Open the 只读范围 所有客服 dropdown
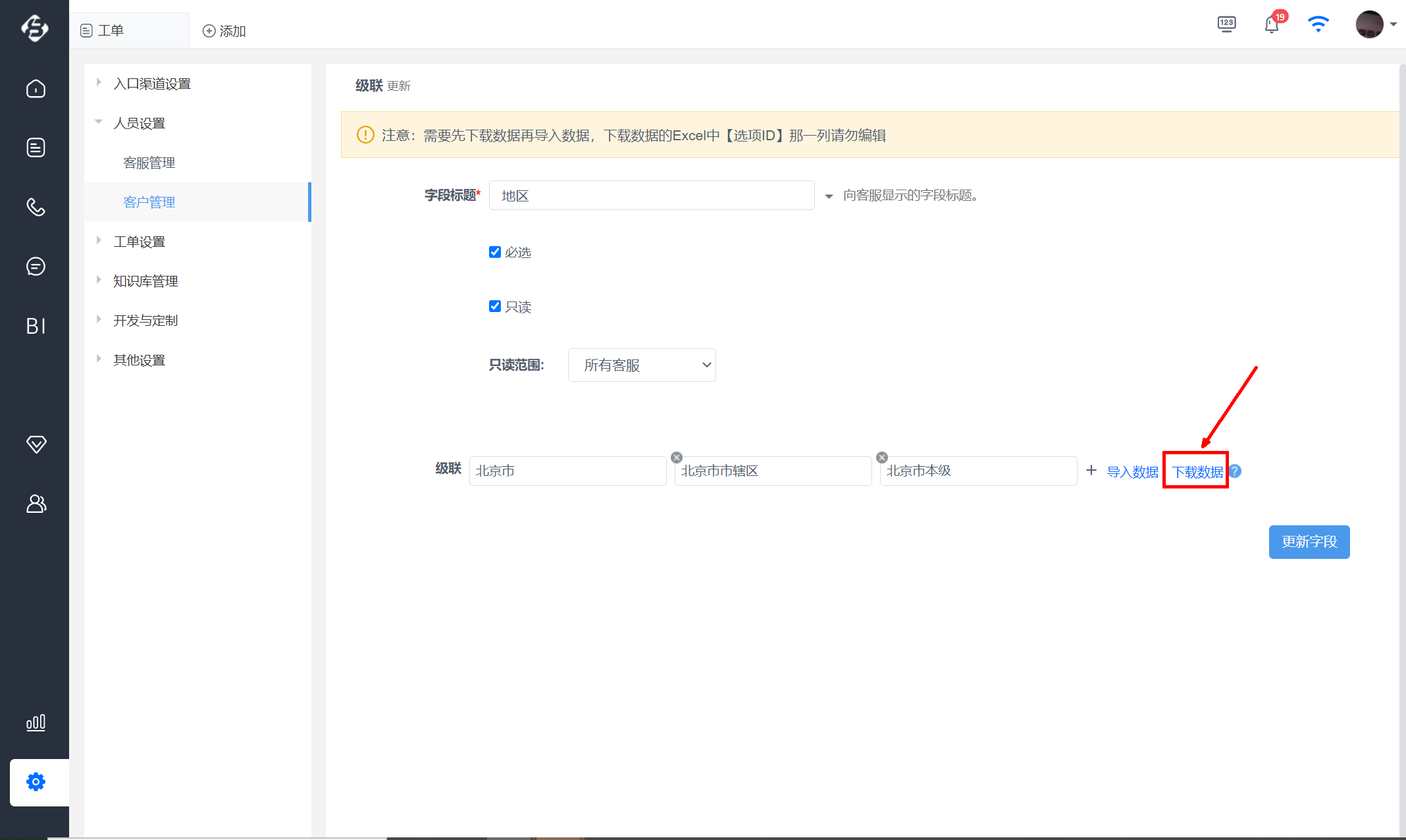The width and height of the screenshot is (1406, 840). click(x=642, y=365)
